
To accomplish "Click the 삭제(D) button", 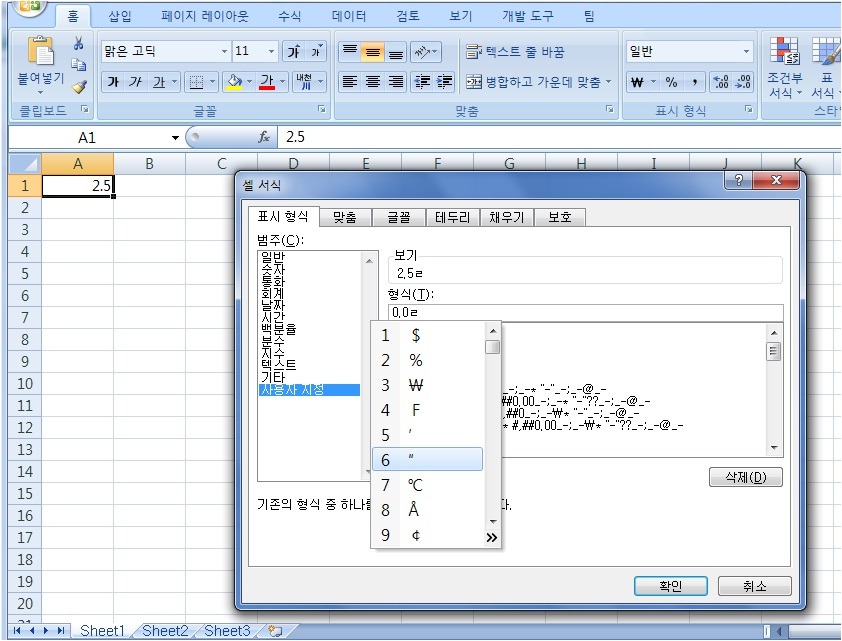I will pyautogui.click(x=744, y=477).
